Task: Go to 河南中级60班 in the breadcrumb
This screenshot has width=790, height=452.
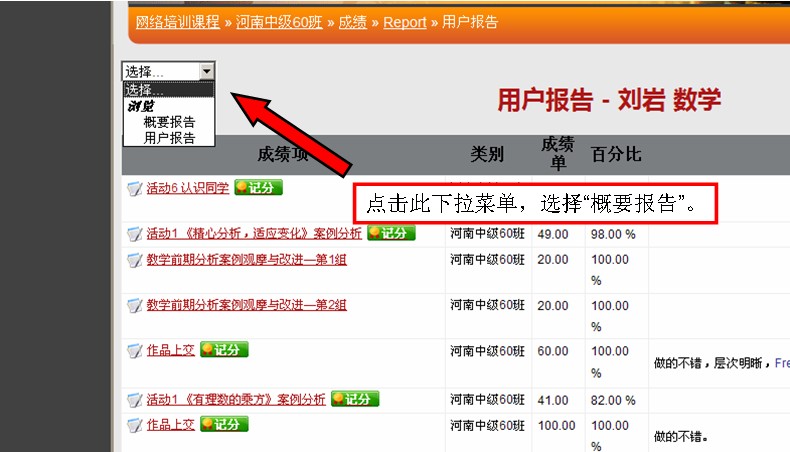Action: [x=279, y=22]
